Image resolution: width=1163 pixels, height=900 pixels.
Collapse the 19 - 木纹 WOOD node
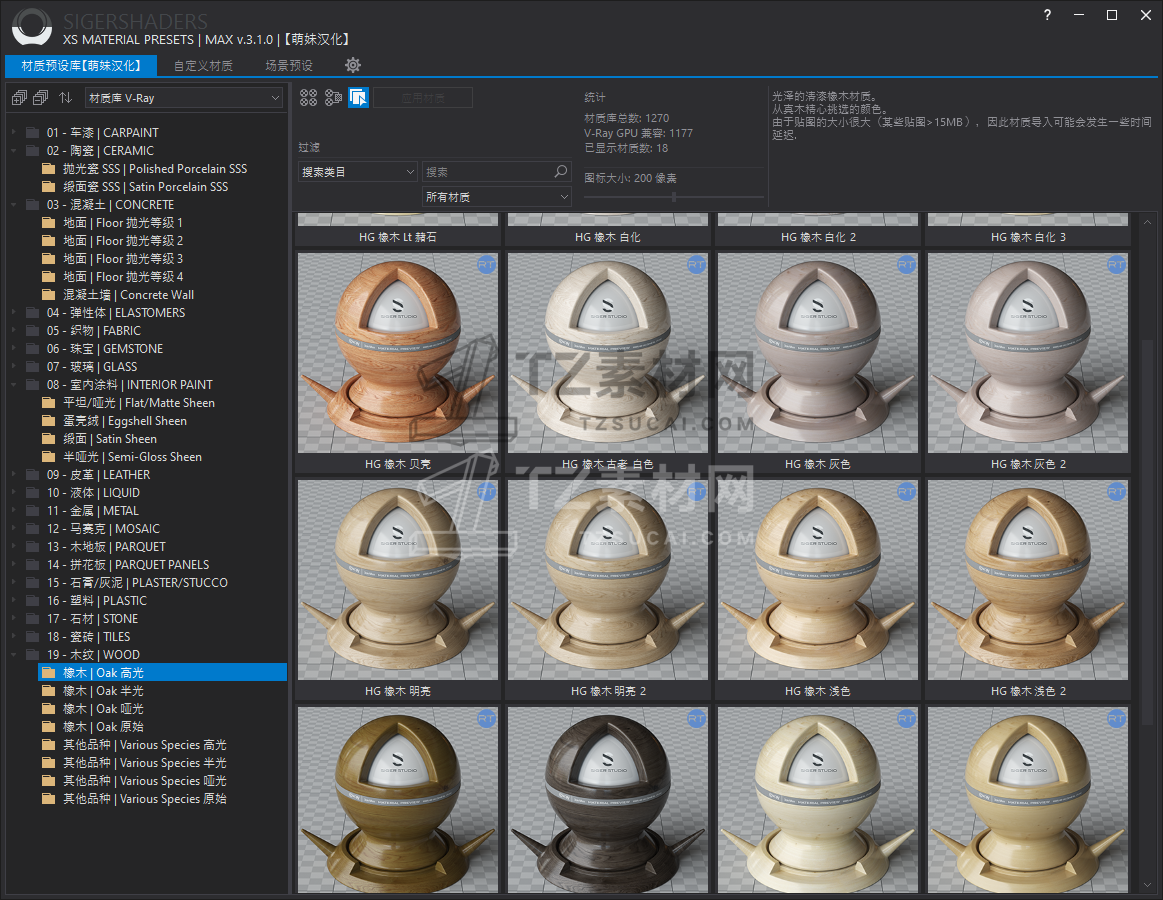(x=14, y=654)
